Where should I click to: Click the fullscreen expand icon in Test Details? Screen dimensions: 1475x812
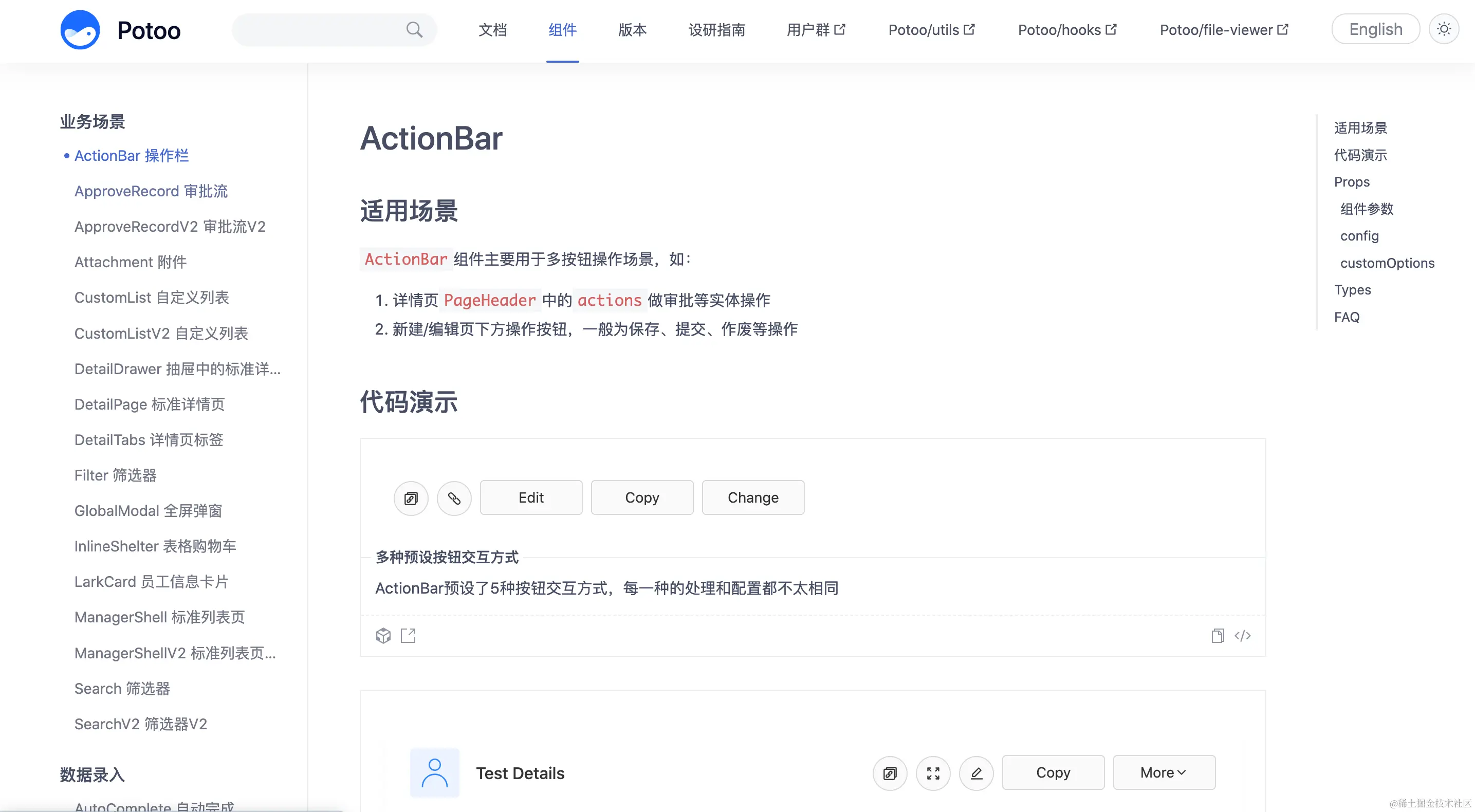coord(933,773)
